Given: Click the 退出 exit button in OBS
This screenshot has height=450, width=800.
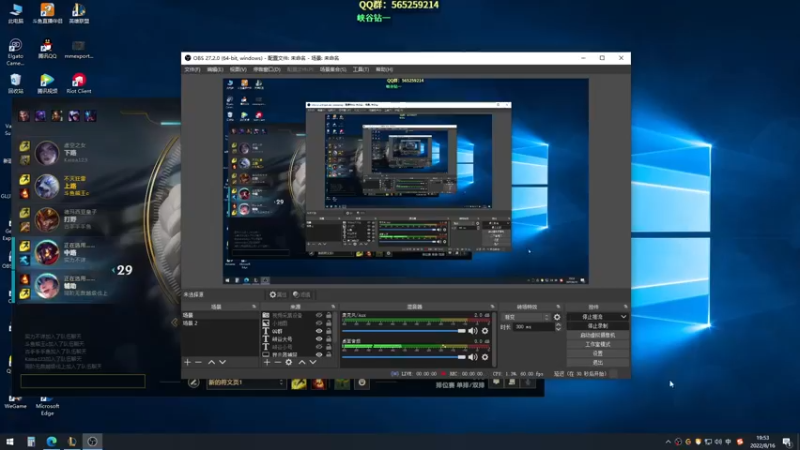Looking at the screenshot, I should click(x=597, y=362).
